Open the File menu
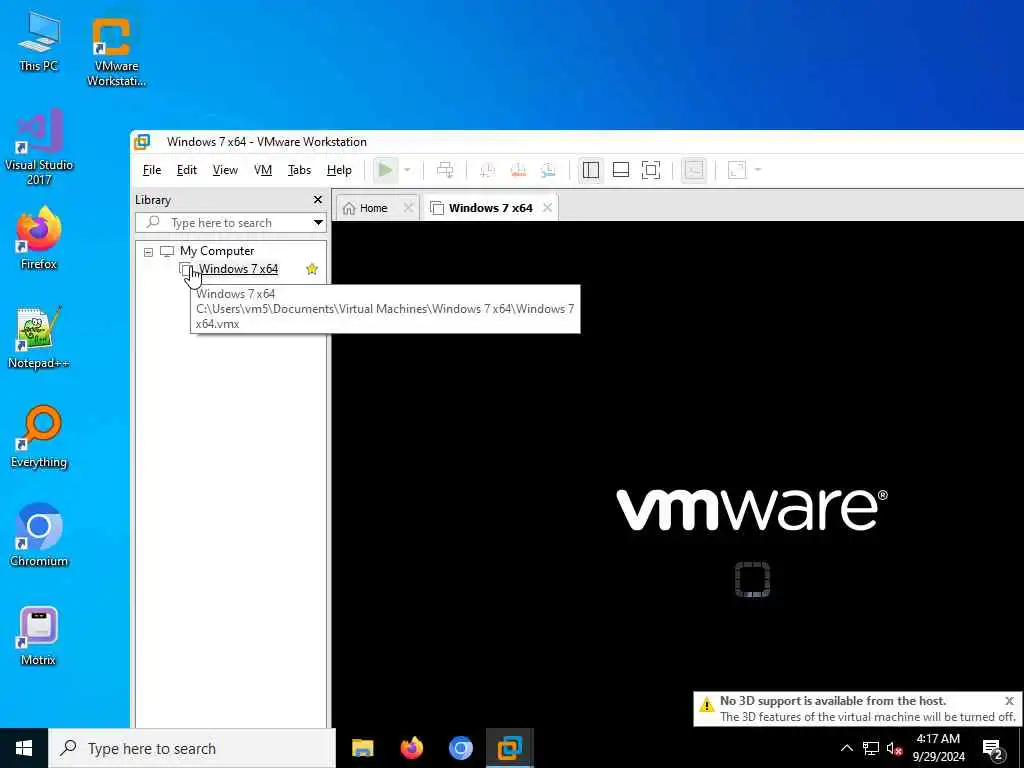This screenshot has width=1024, height=768. [152, 170]
